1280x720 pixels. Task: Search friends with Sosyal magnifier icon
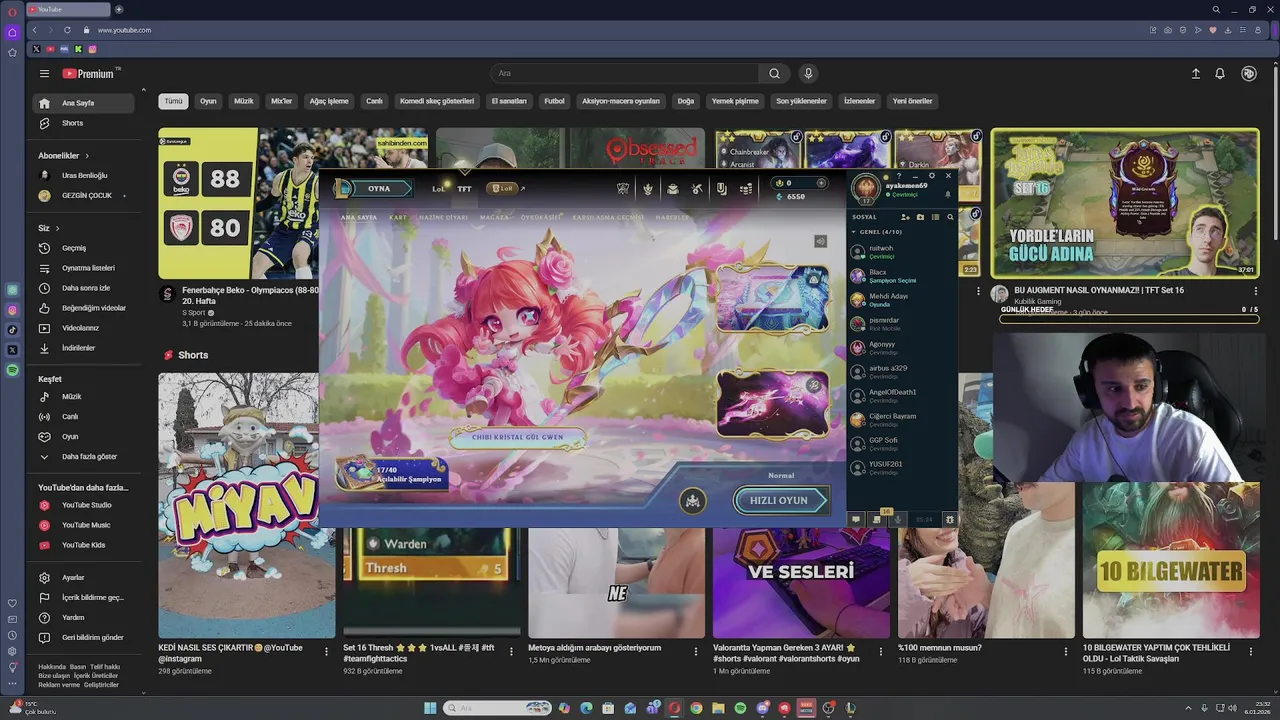950,217
